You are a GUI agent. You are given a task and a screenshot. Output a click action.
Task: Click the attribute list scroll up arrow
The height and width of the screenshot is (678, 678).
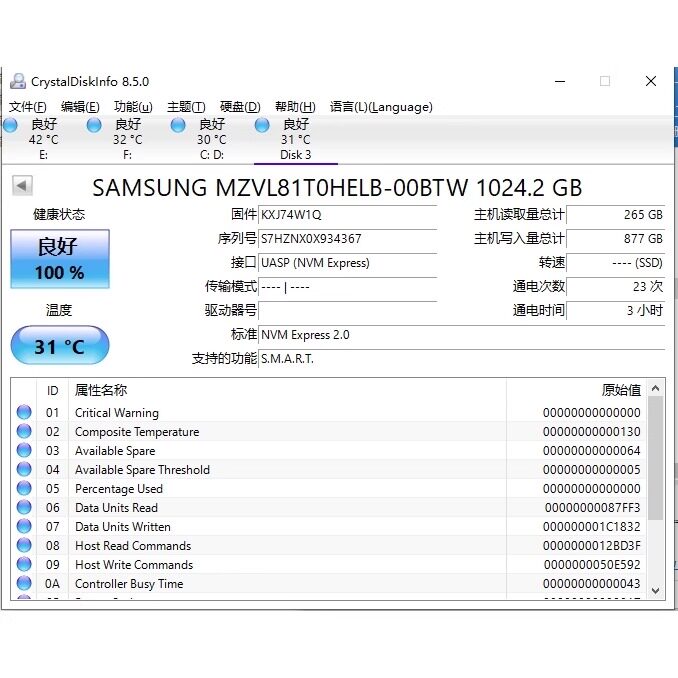(655, 388)
